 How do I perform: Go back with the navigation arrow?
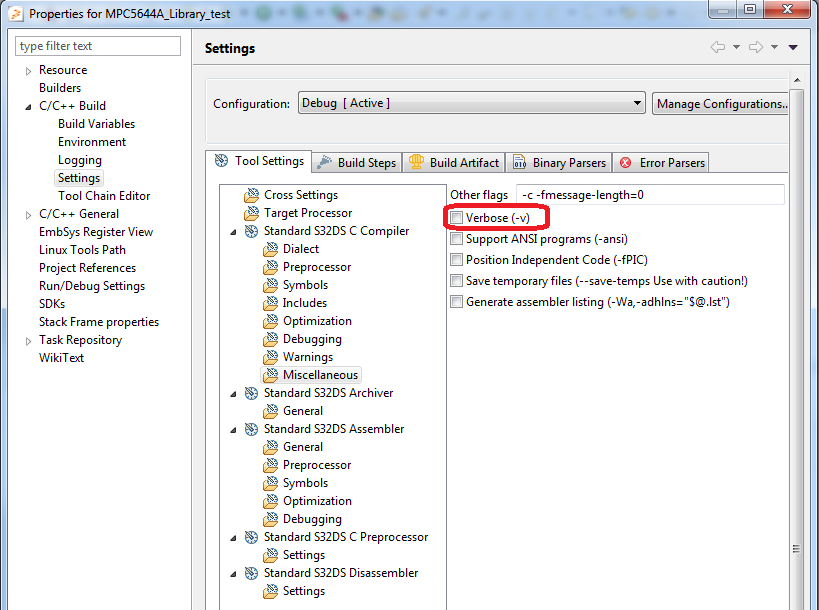(x=718, y=48)
